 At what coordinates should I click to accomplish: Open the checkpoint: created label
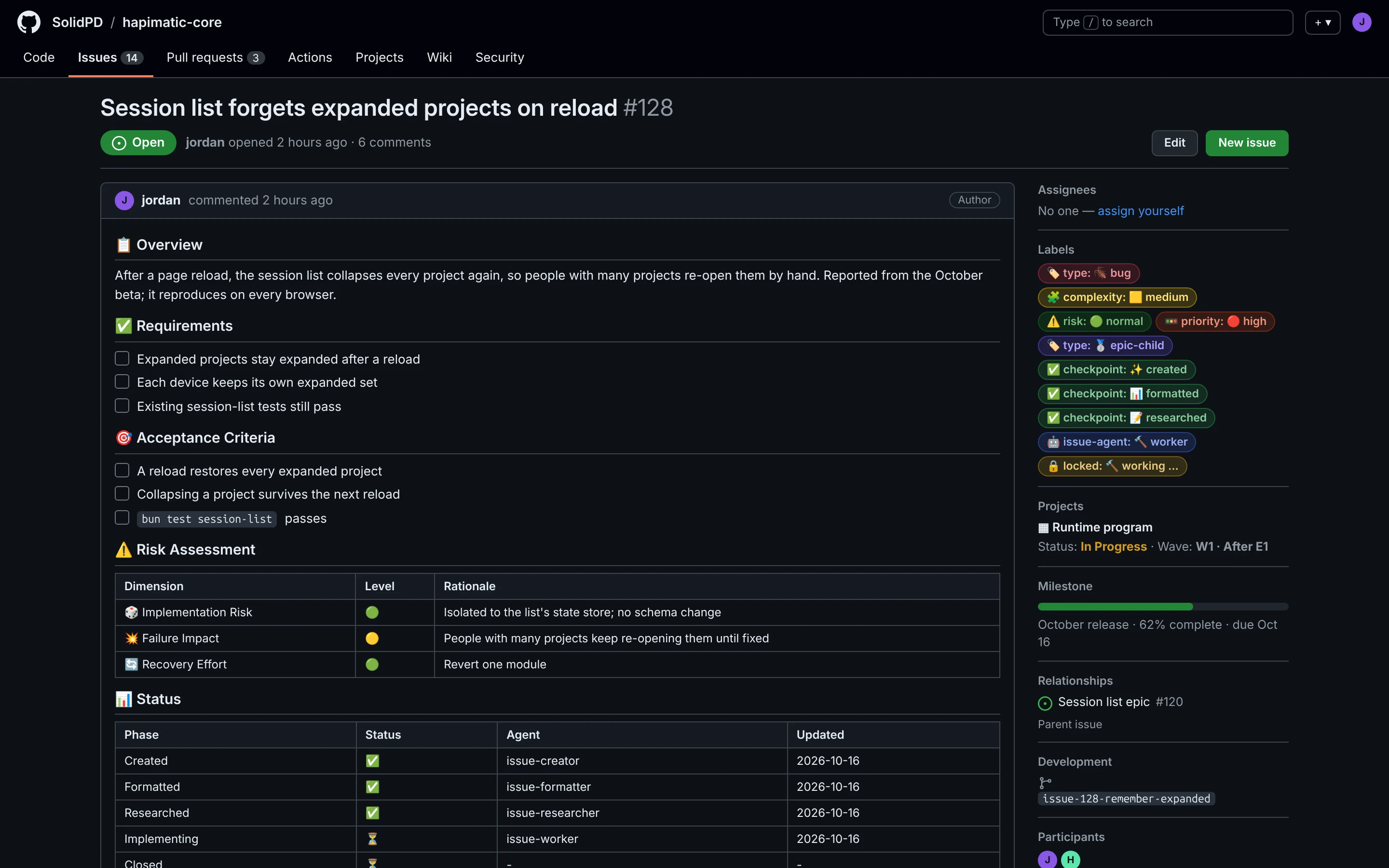pyautogui.click(x=1117, y=370)
